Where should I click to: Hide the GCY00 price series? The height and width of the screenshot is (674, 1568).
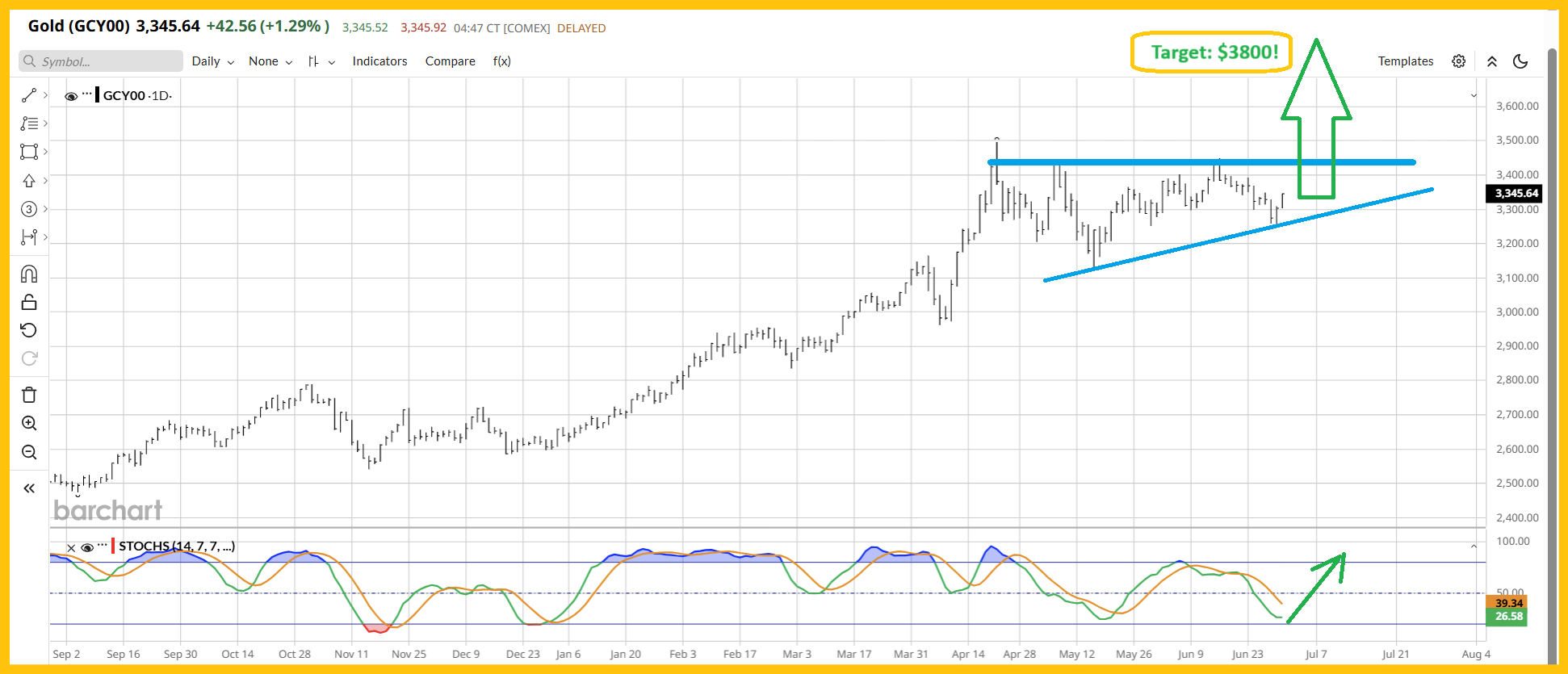(71, 96)
